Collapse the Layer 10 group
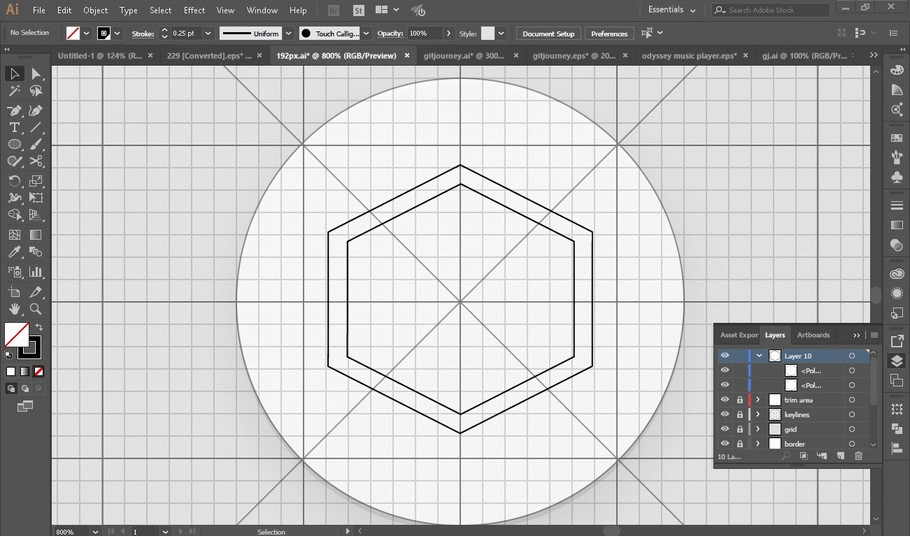The image size is (910, 537). (x=759, y=356)
